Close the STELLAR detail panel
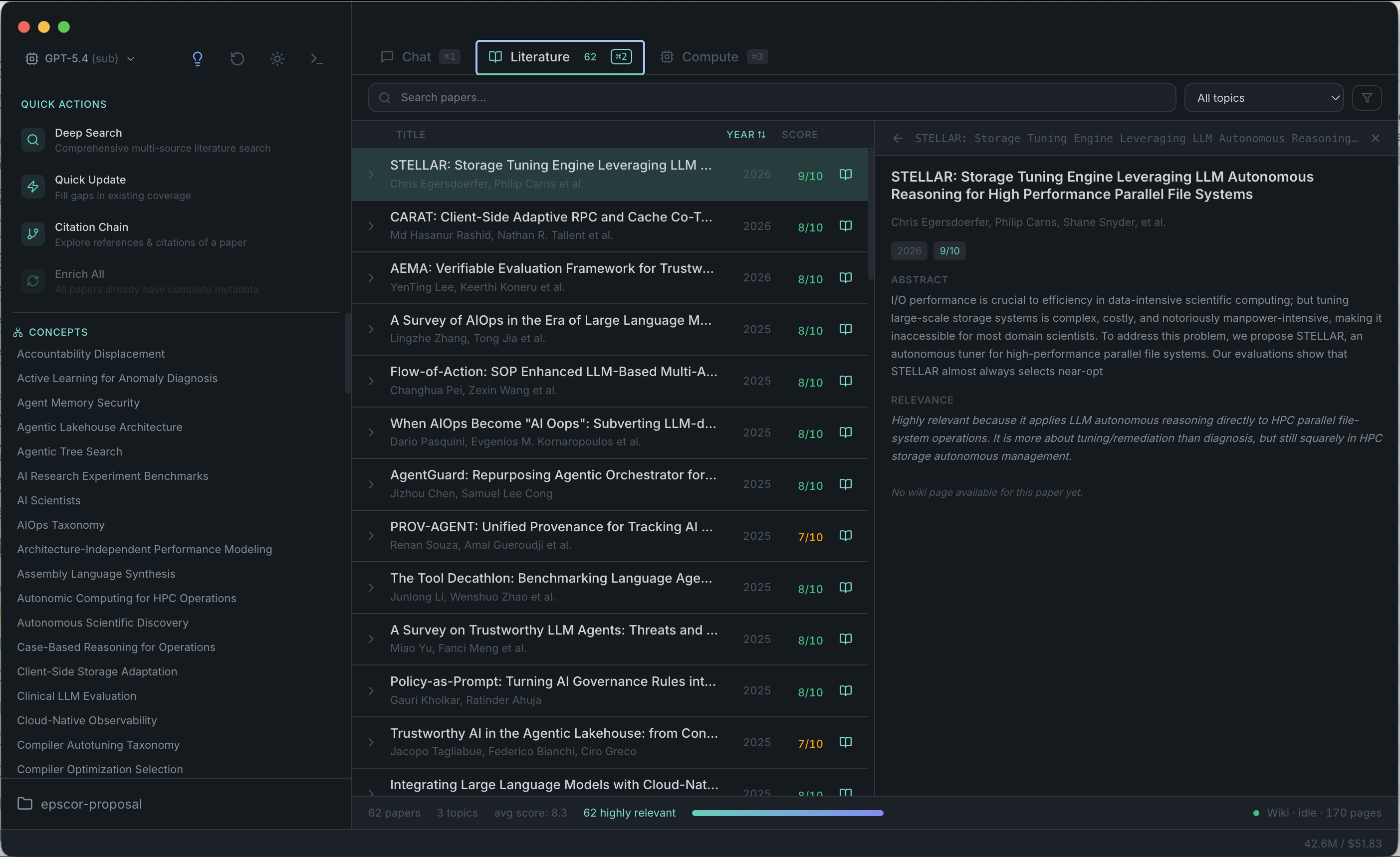 1375,139
